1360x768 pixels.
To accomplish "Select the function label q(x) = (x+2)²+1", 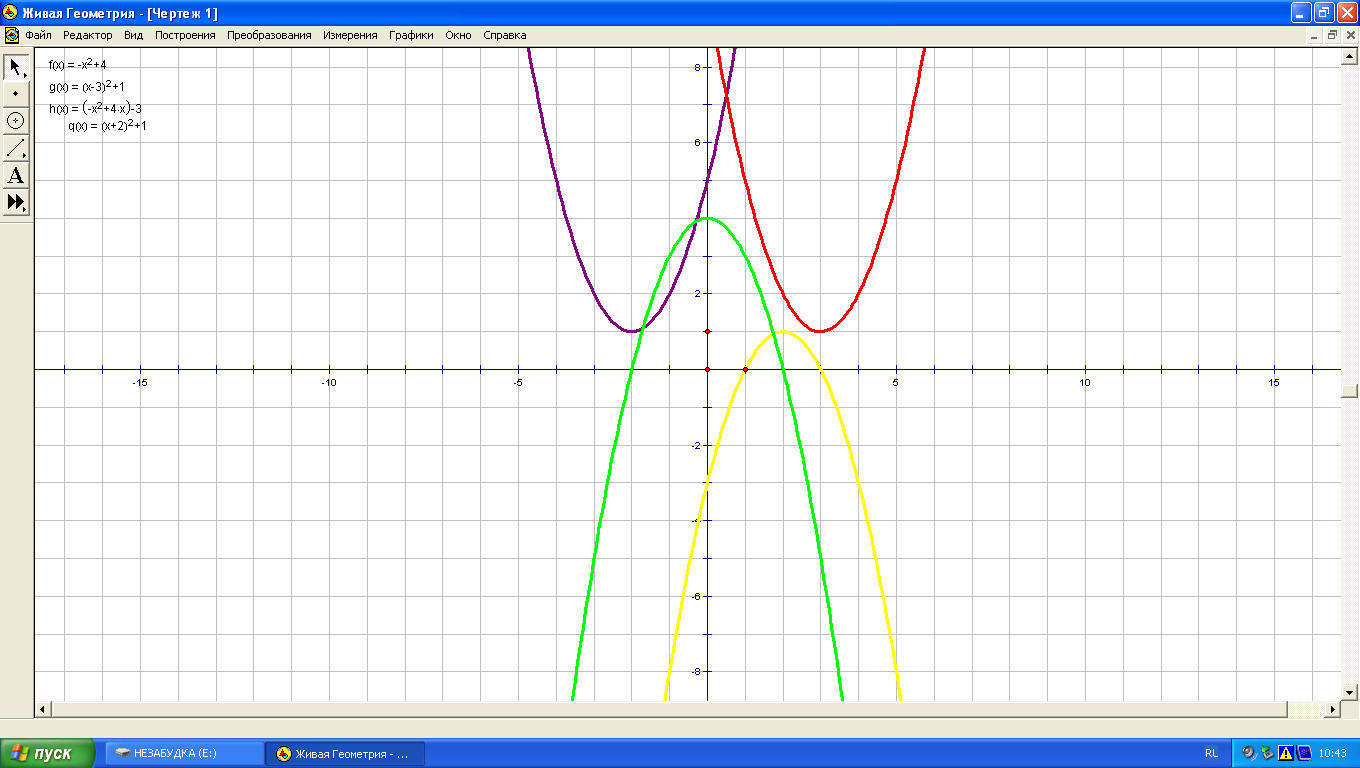I will 107,126.
